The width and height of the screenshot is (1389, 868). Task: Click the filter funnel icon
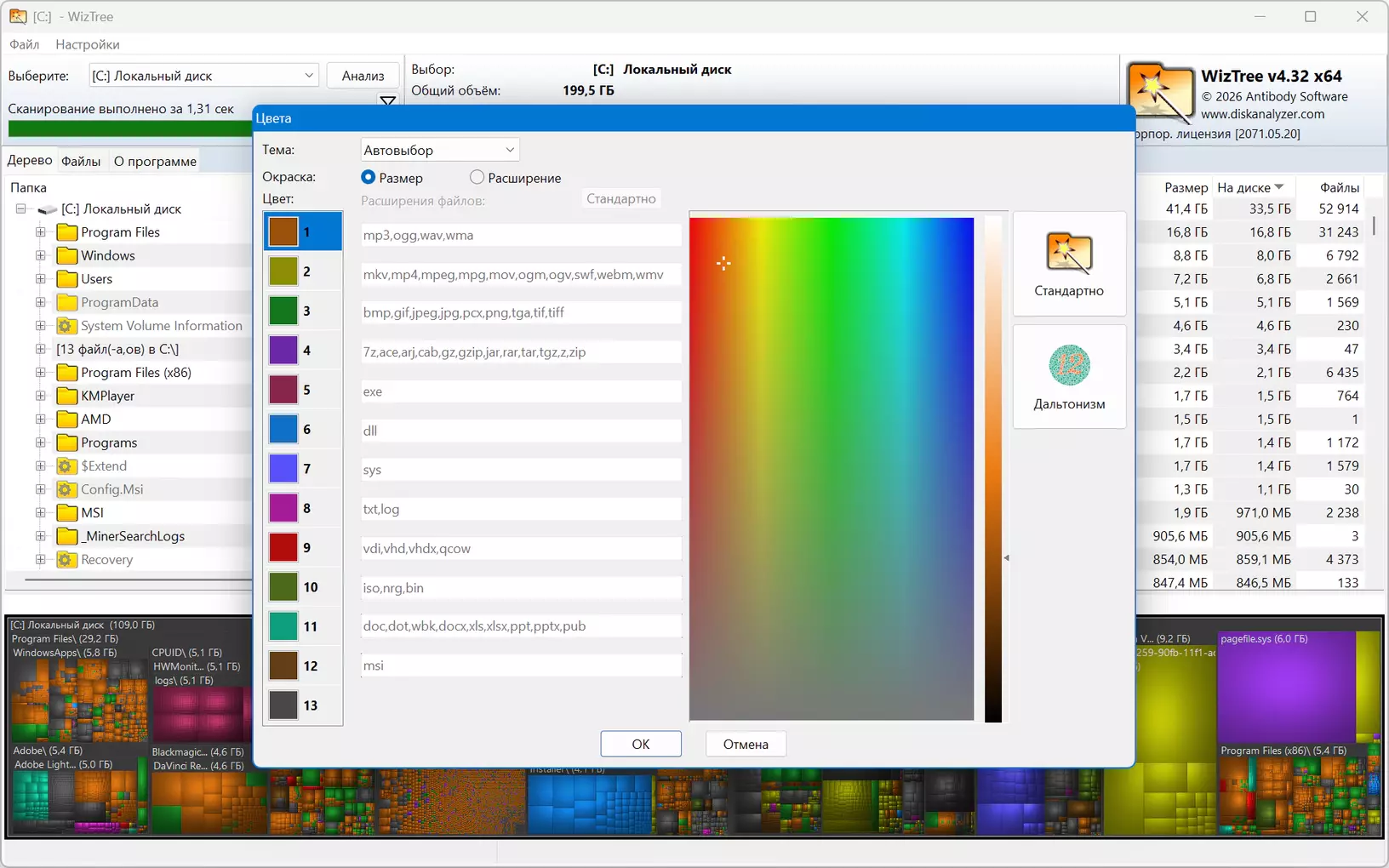388,101
